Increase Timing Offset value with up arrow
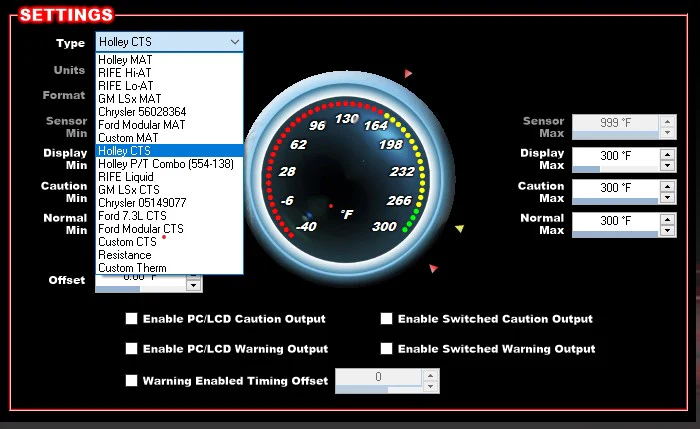The width and height of the screenshot is (700, 429). [430, 376]
